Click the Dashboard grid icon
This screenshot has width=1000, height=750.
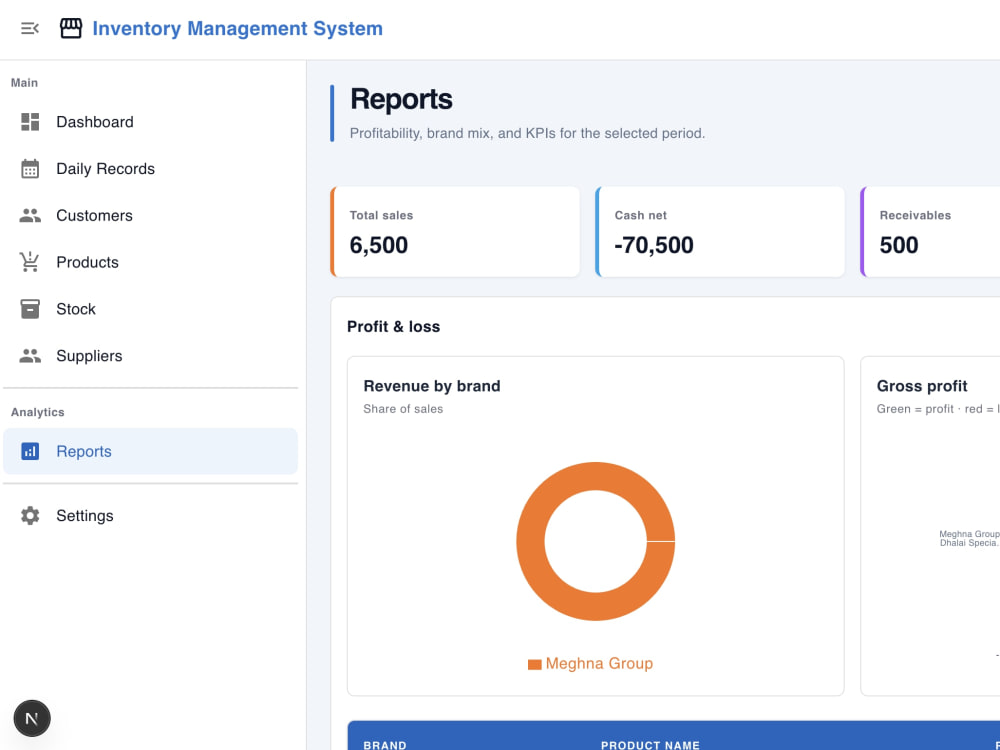tap(30, 122)
